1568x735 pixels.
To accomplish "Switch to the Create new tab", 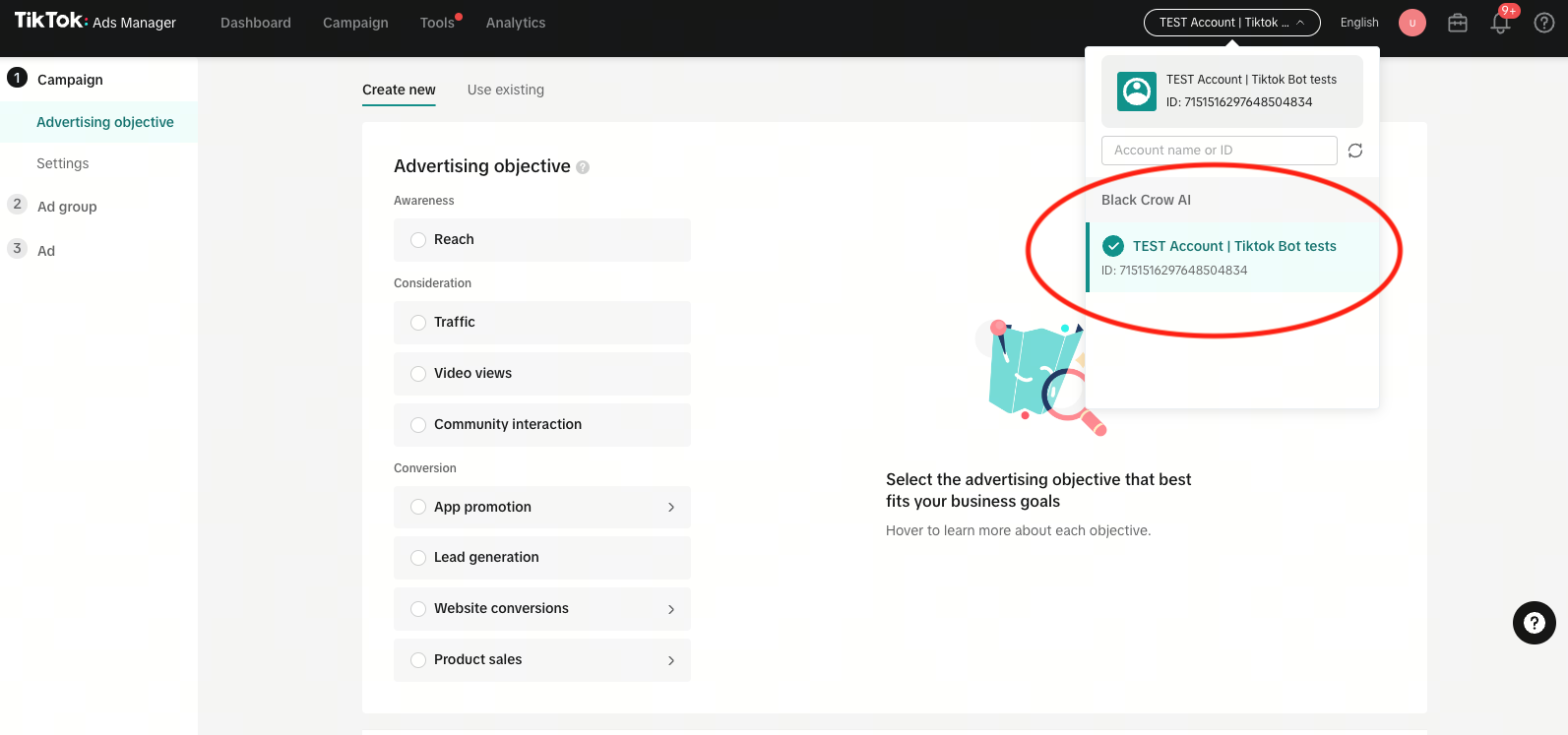I will click(x=399, y=90).
